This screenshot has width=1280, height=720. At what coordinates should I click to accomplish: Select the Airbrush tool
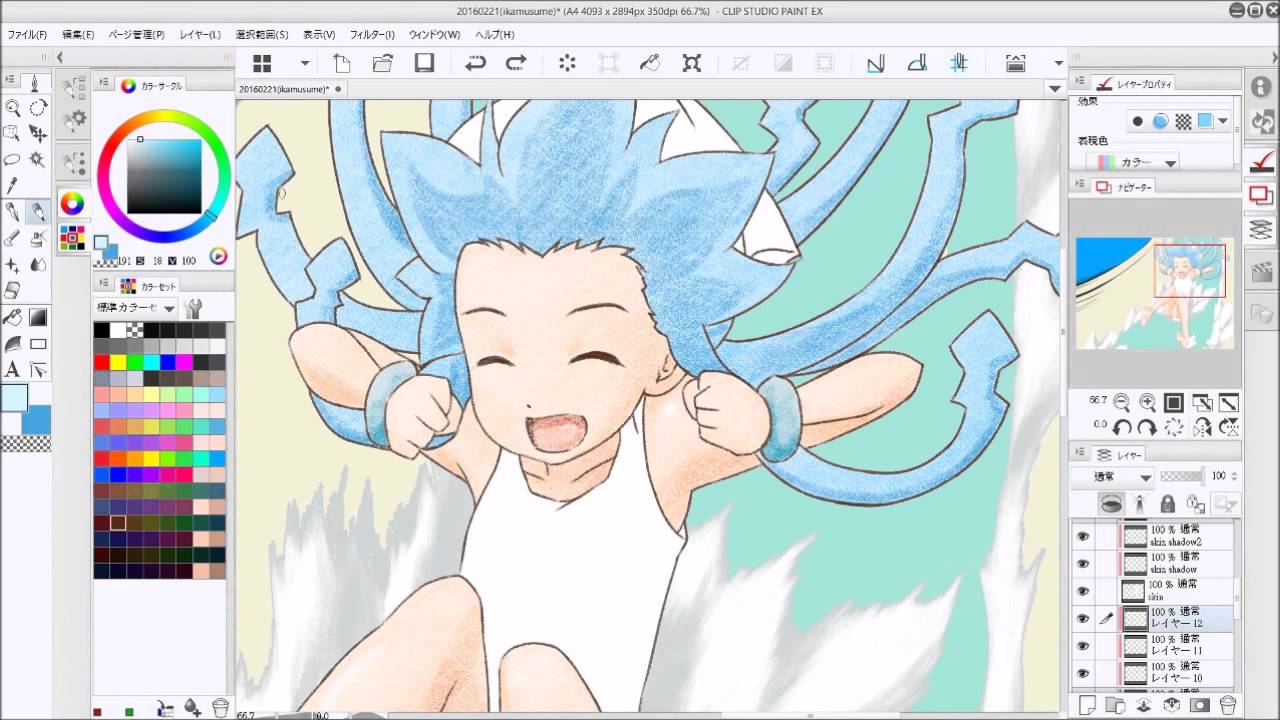[38, 238]
